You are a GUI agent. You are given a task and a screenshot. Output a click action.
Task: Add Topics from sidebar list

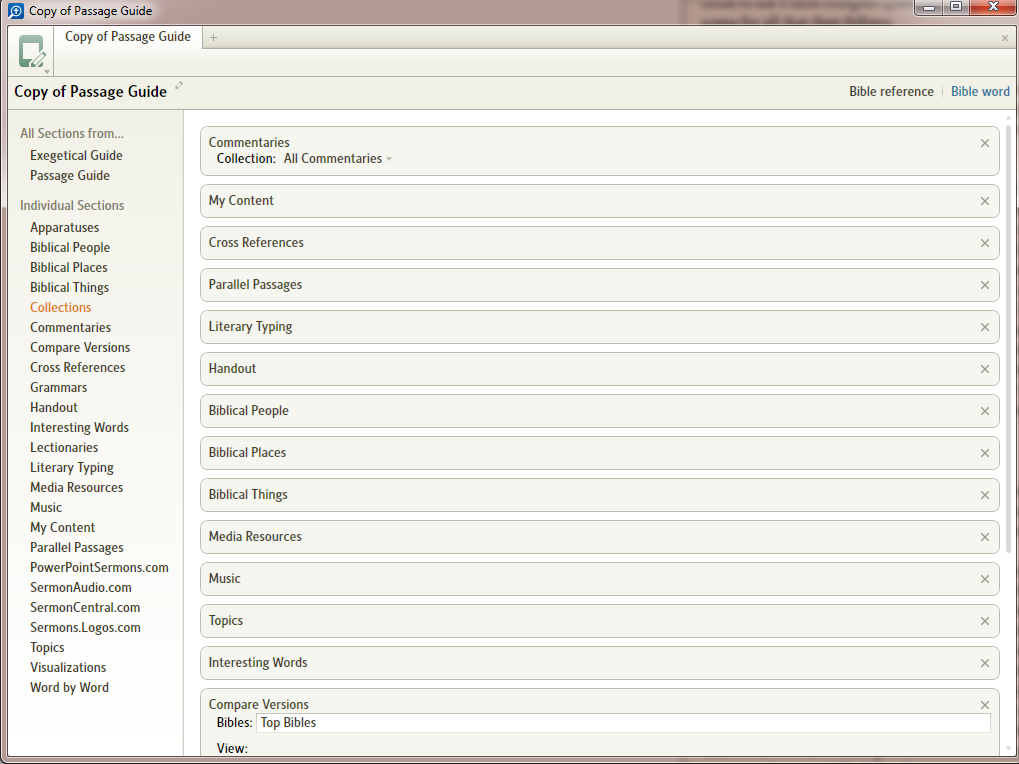(47, 648)
